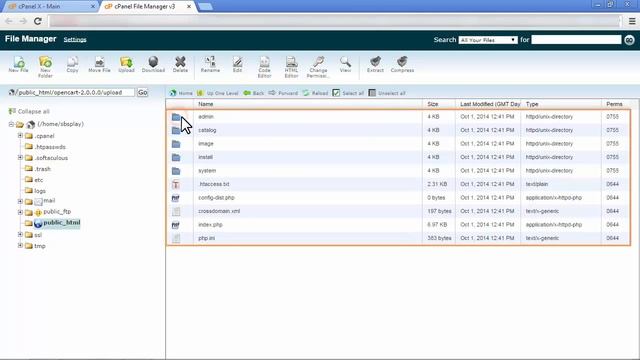Click the Download toolbar icon
640x360 pixels.
153,64
